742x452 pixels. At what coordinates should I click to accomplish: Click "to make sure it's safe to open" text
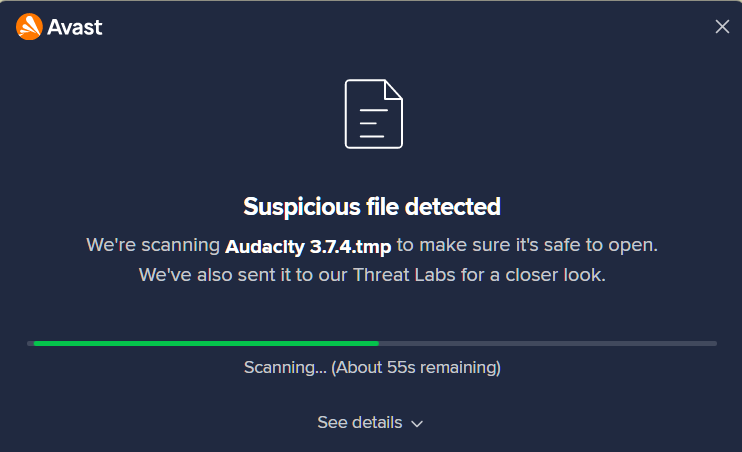click(527, 245)
